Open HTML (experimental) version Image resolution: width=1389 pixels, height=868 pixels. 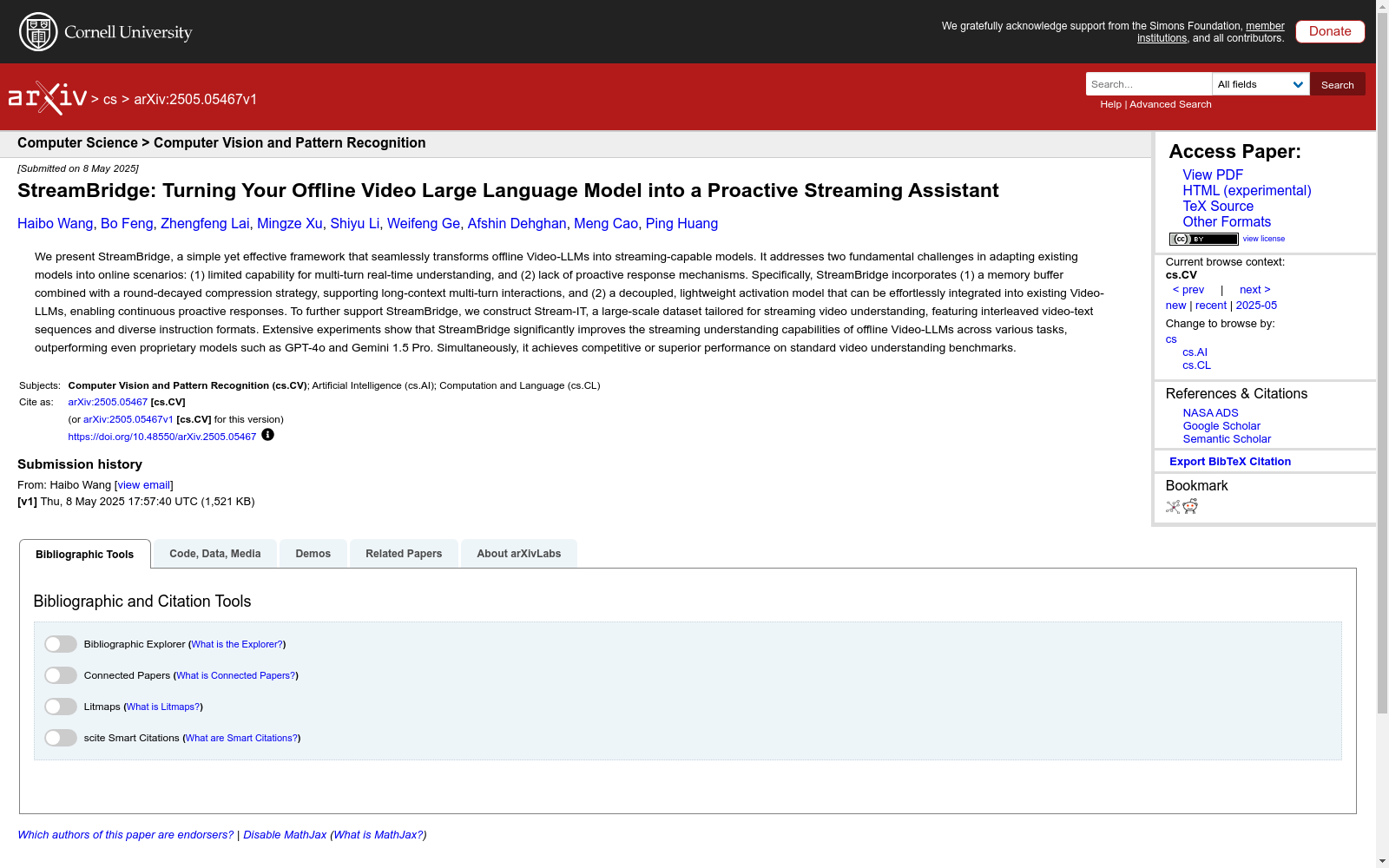click(1247, 190)
